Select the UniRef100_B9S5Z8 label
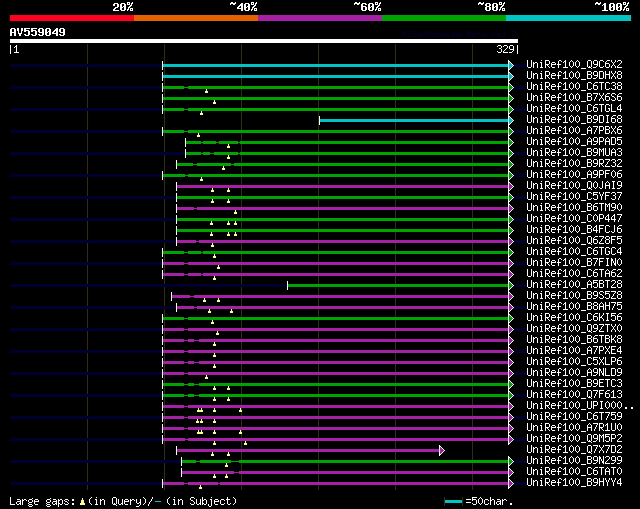The height and width of the screenshot is (509, 640). [x=574, y=296]
